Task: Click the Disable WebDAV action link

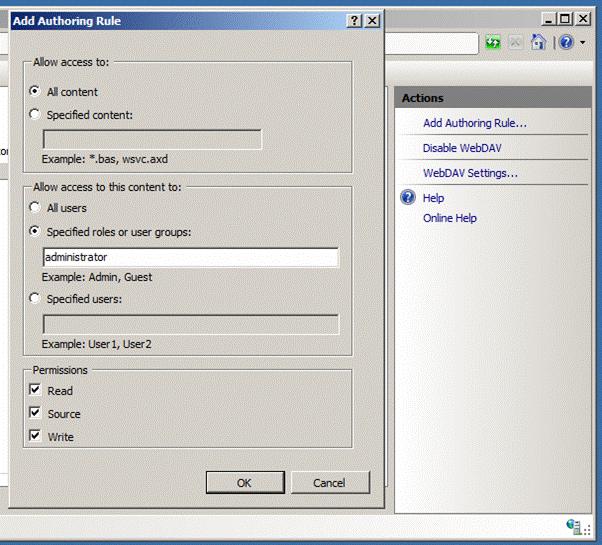Action: coord(462,148)
